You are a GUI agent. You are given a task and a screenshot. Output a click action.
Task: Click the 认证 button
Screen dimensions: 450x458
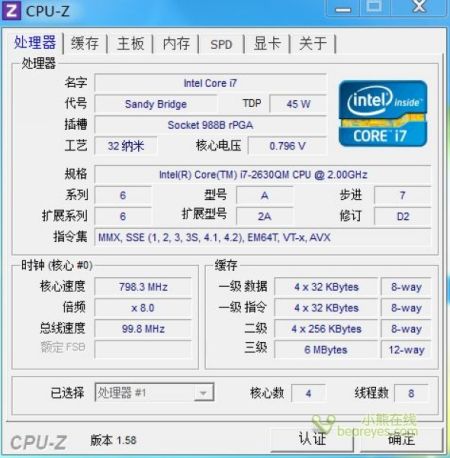312,439
